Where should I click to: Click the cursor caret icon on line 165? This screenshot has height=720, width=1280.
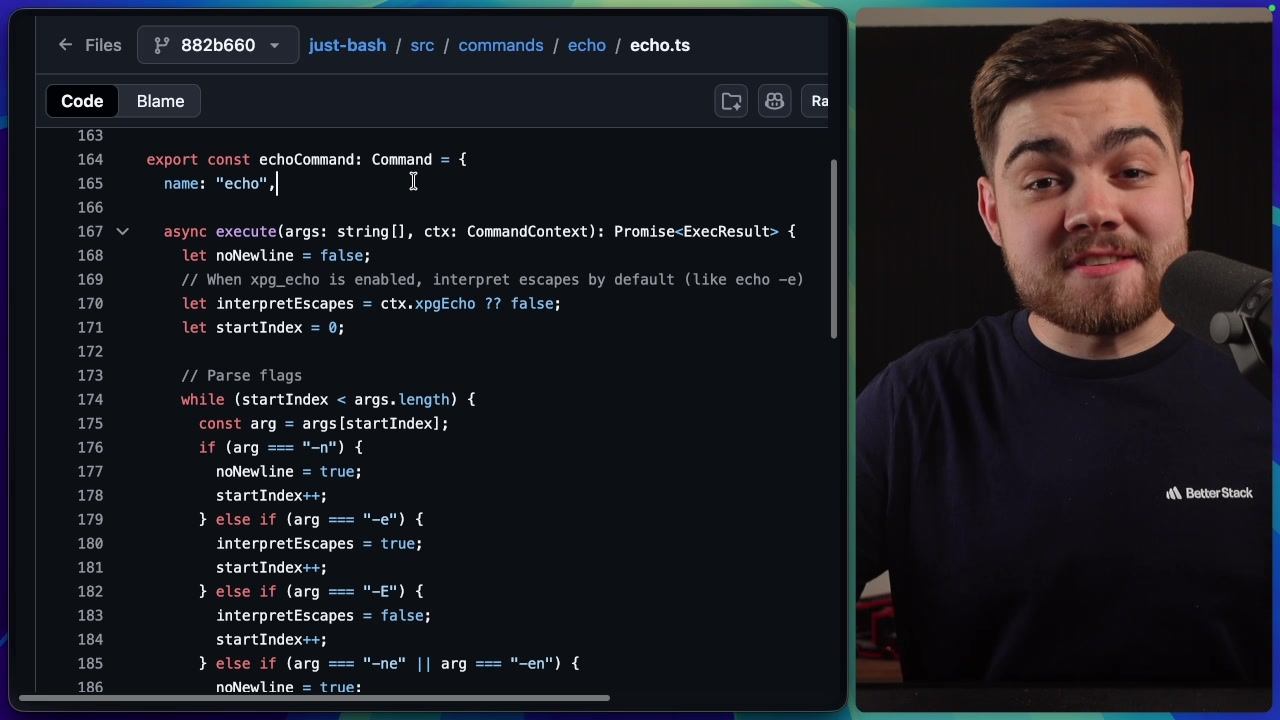tap(413, 182)
